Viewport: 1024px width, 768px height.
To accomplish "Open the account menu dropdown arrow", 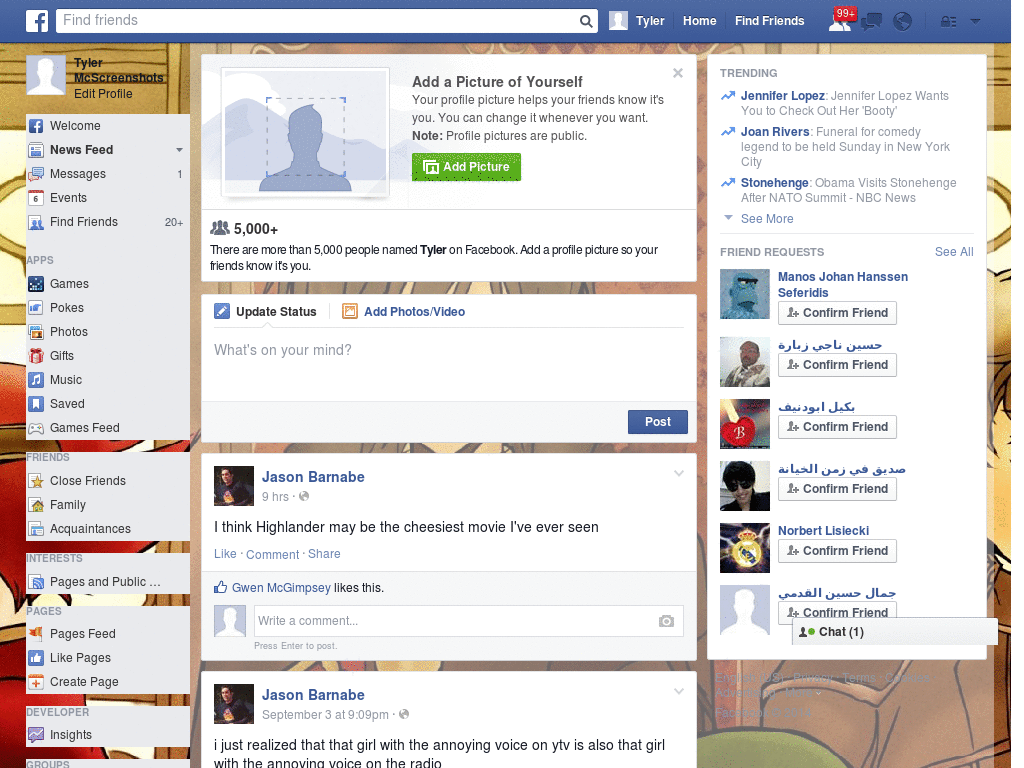I will tap(975, 22).
